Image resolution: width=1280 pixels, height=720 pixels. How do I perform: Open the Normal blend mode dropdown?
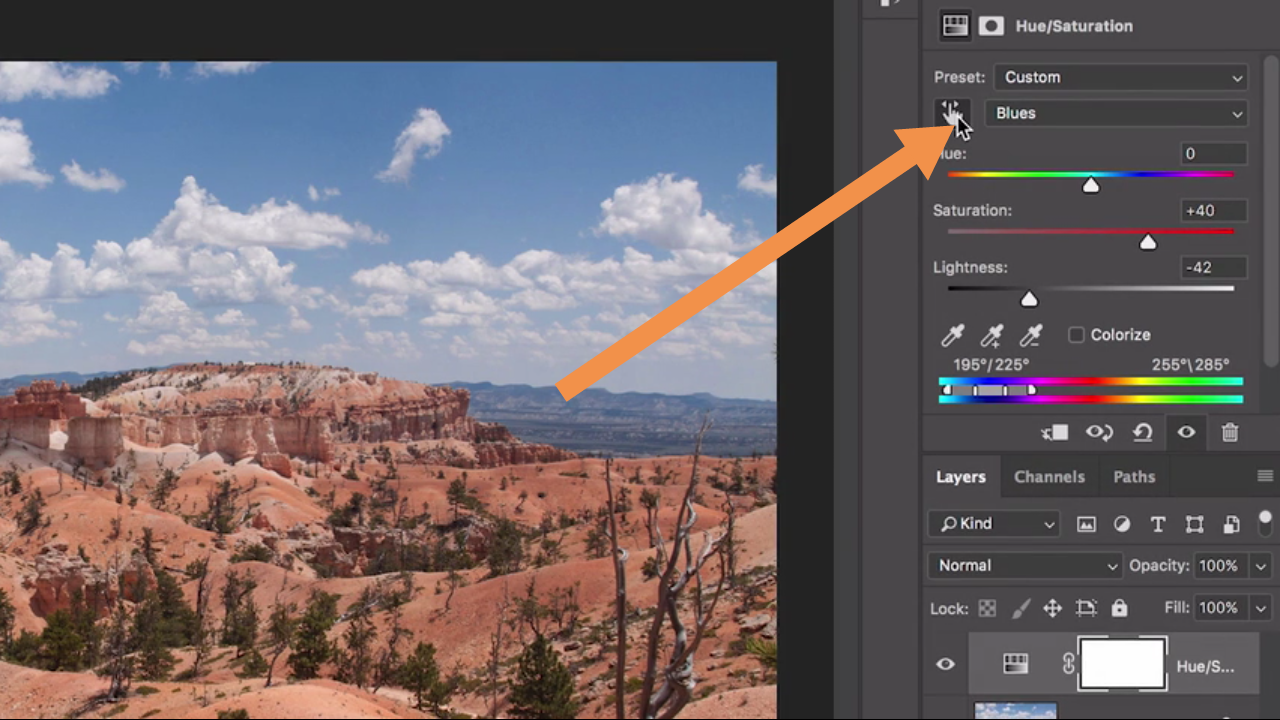tap(1026, 565)
